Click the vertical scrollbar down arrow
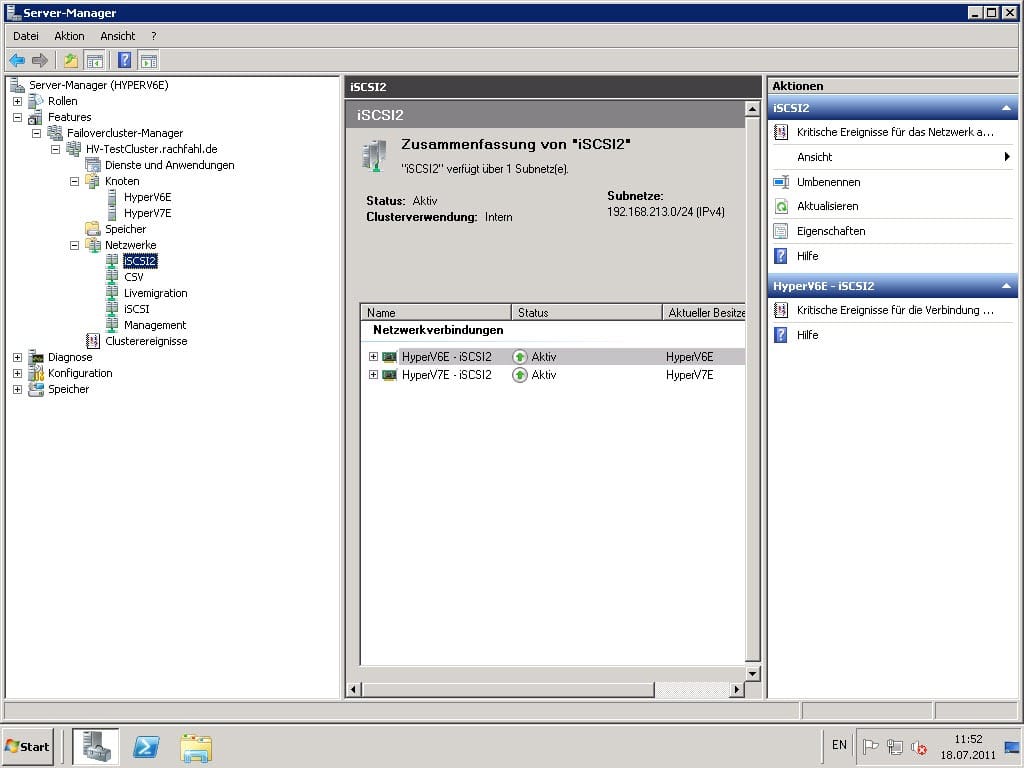 [752, 673]
